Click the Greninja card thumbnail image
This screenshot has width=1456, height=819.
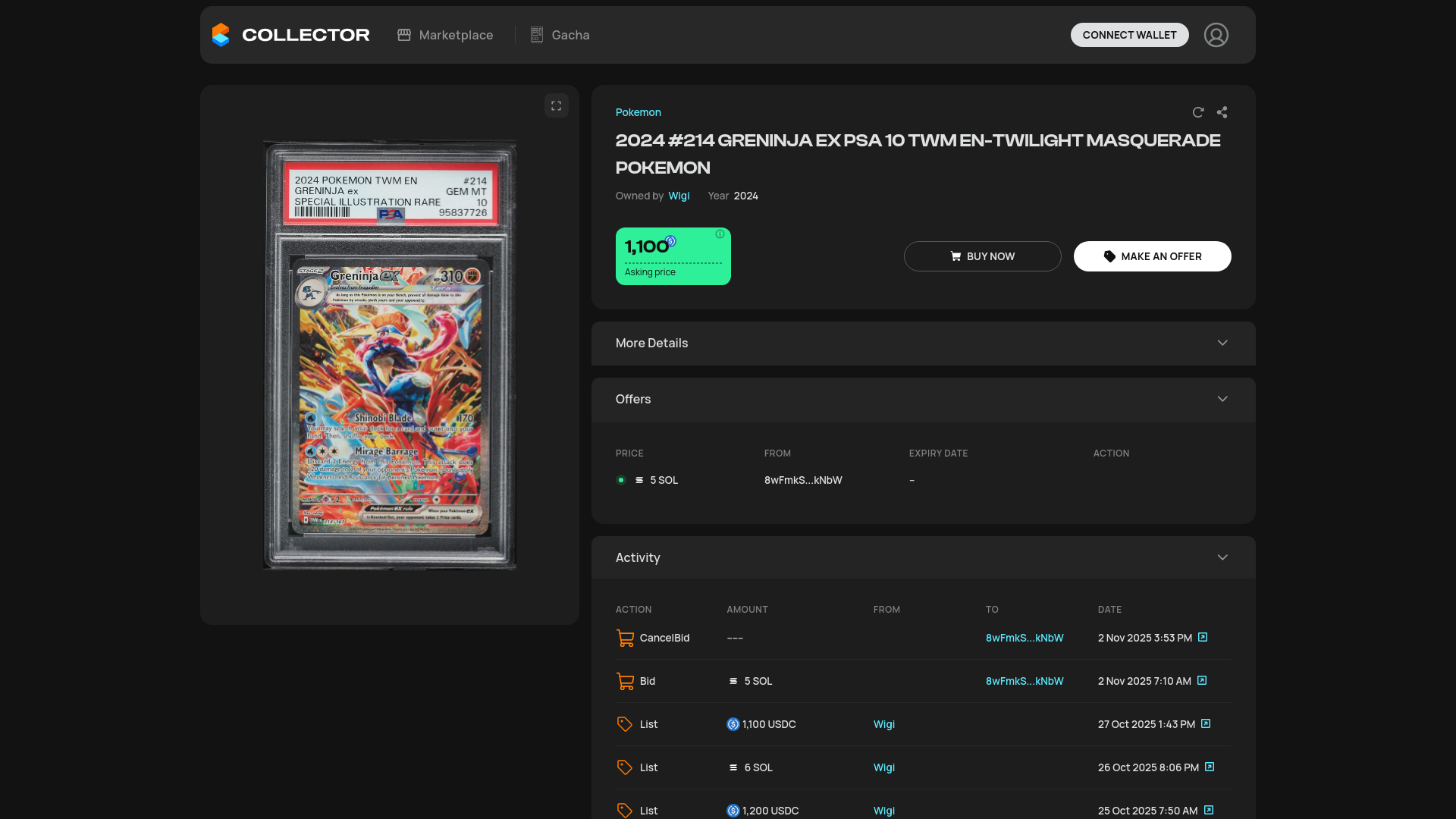pyautogui.click(x=390, y=354)
